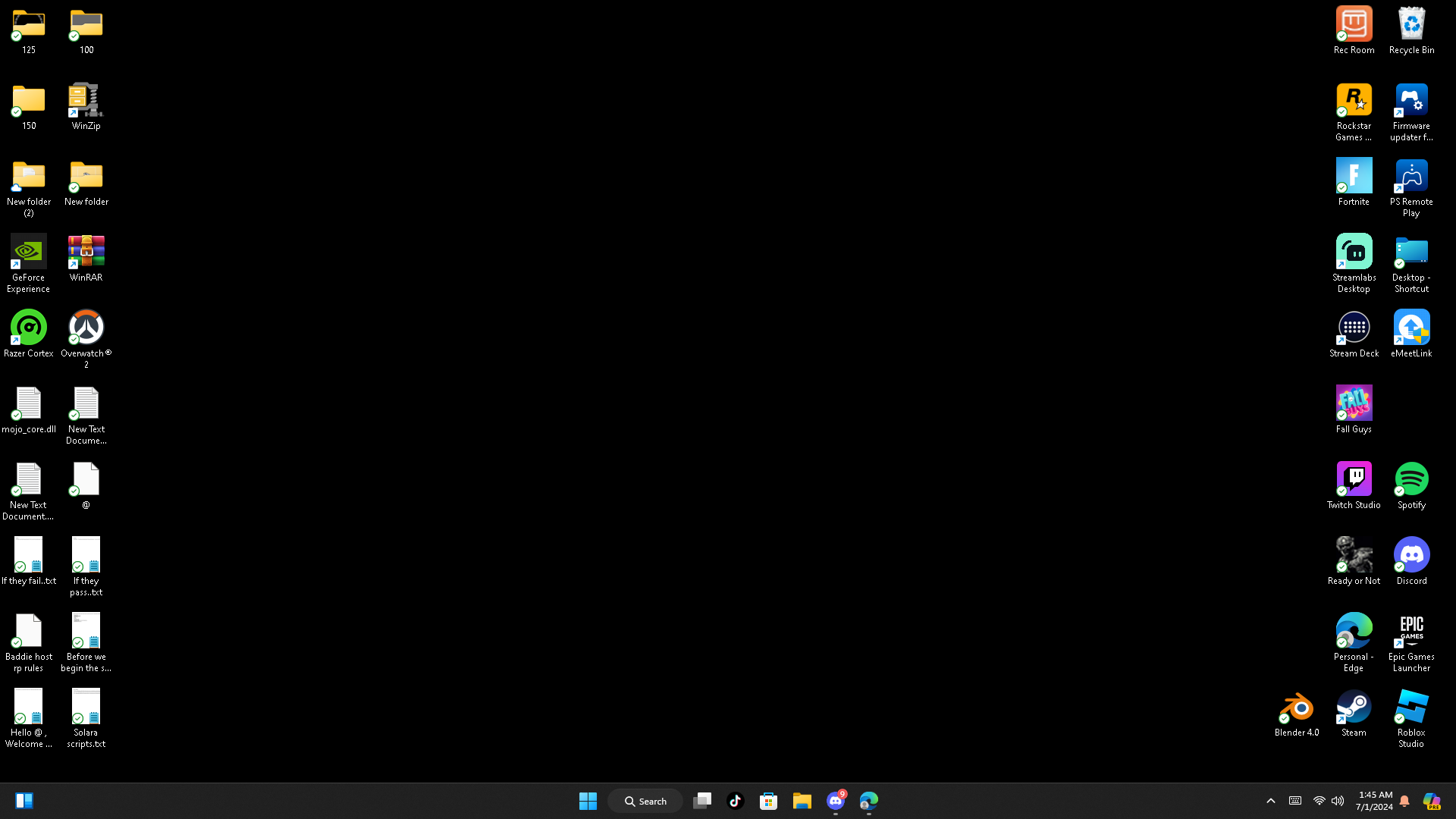Launch GeForce Experience shortcut

[28, 263]
